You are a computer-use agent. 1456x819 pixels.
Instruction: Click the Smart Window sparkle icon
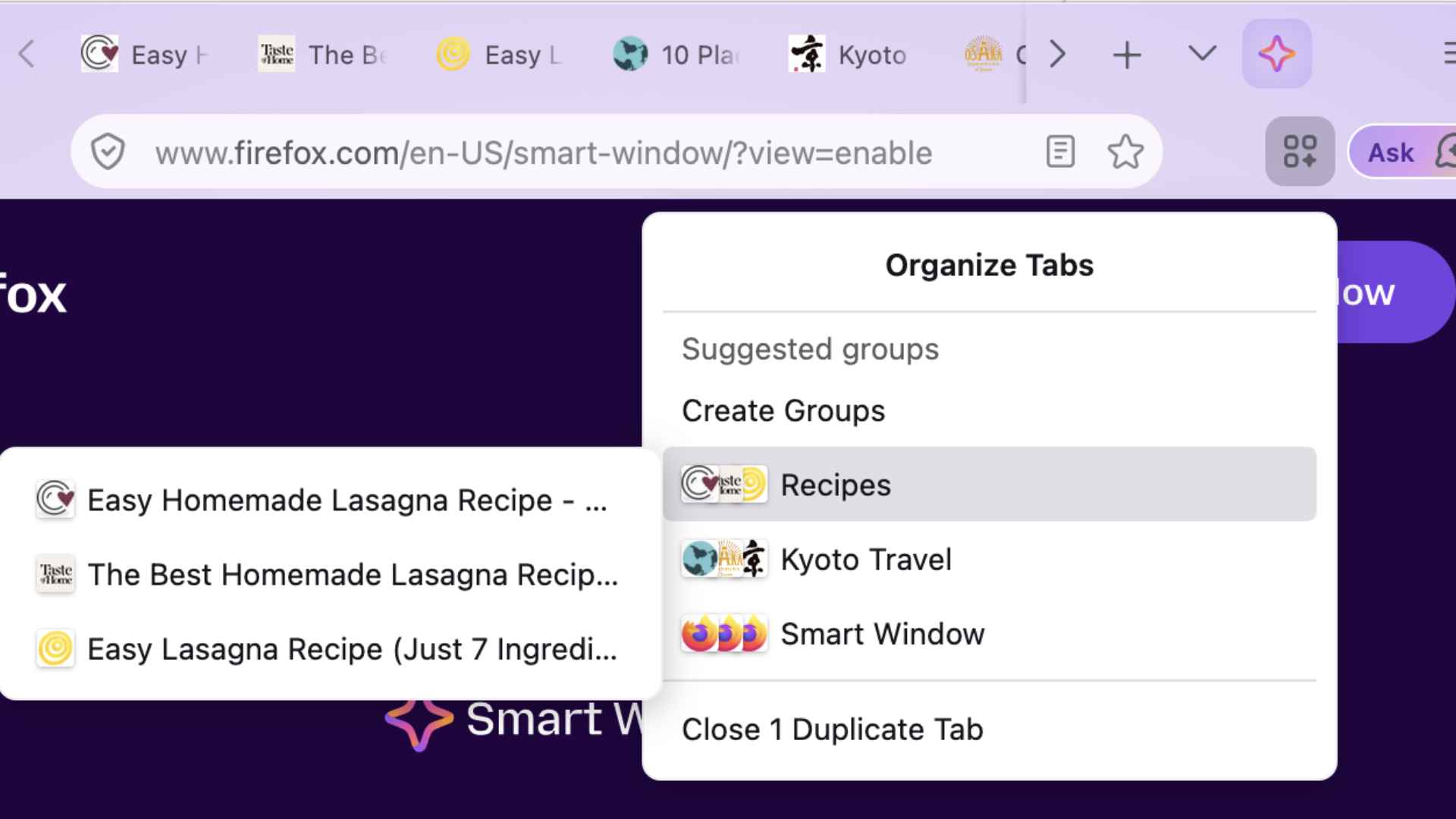[x=1277, y=54]
